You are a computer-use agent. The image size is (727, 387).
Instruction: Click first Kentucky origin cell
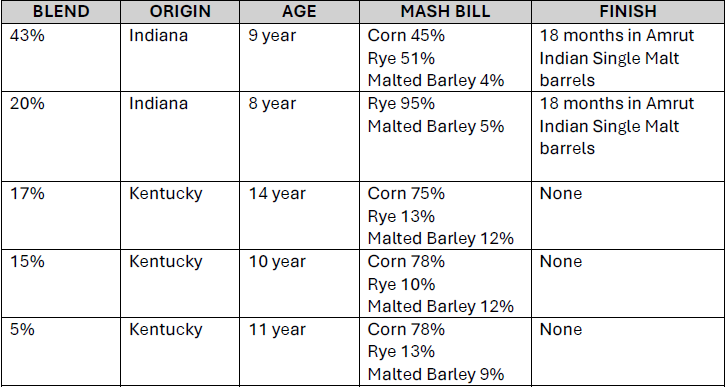click(x=180, y=216)
